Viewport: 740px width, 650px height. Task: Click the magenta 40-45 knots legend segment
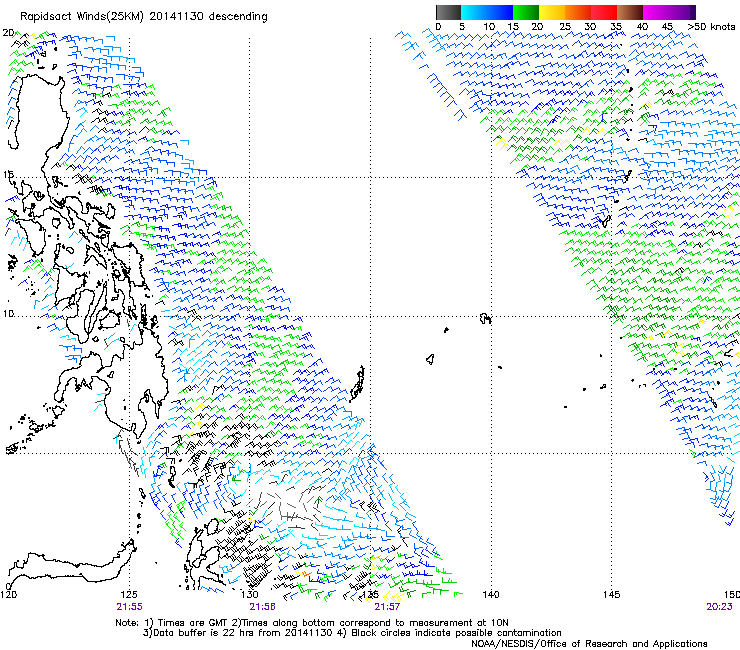tap(656, 12)
